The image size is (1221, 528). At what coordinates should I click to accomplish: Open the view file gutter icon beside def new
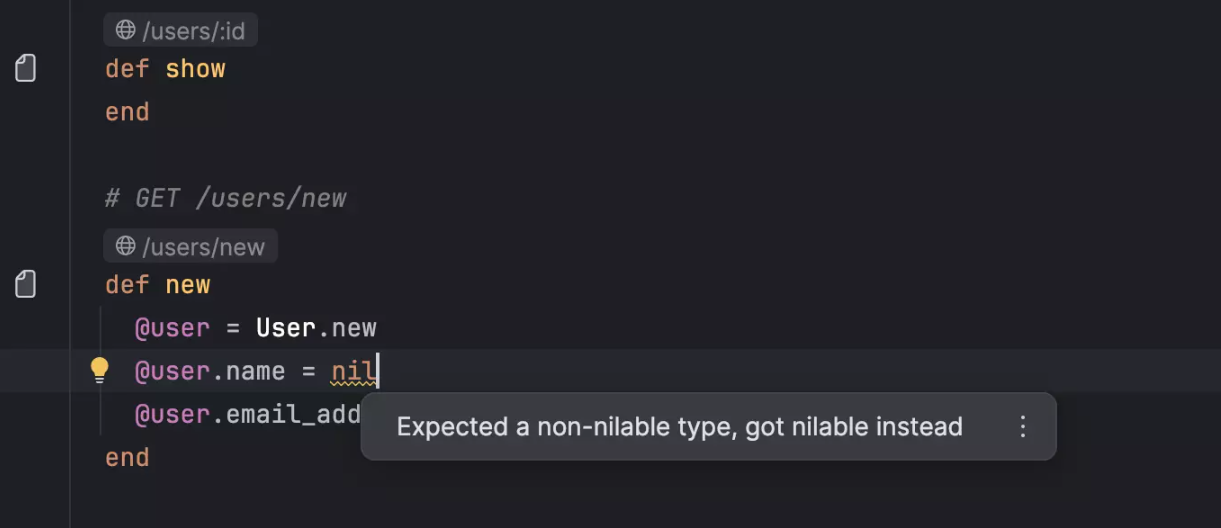click(26, 285)
